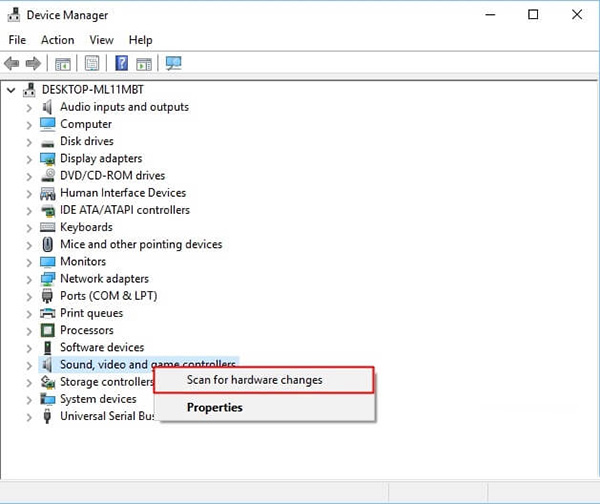Click the Network adapters device icon

[x=47, y=279]
